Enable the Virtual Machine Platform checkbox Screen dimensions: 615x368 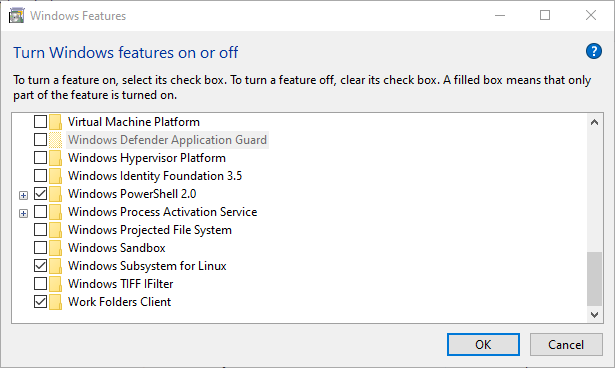coord(40,122)
